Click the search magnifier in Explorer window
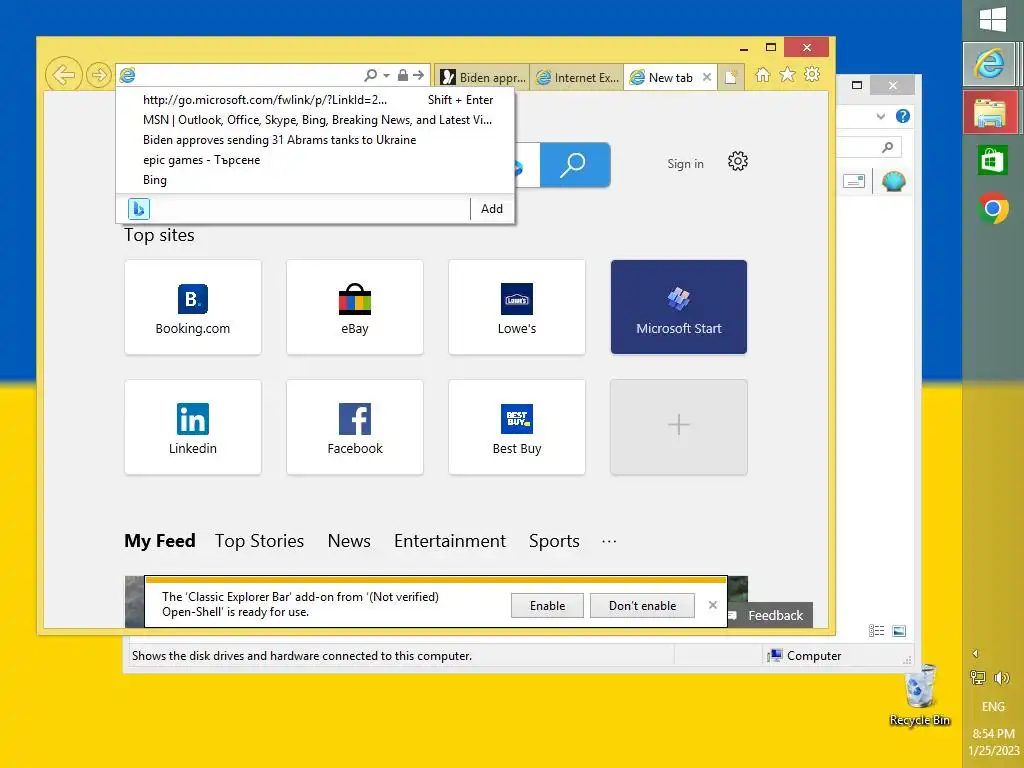Image resolution: width=1024 pixels, height=768 pixels. [x=887, y=148]
